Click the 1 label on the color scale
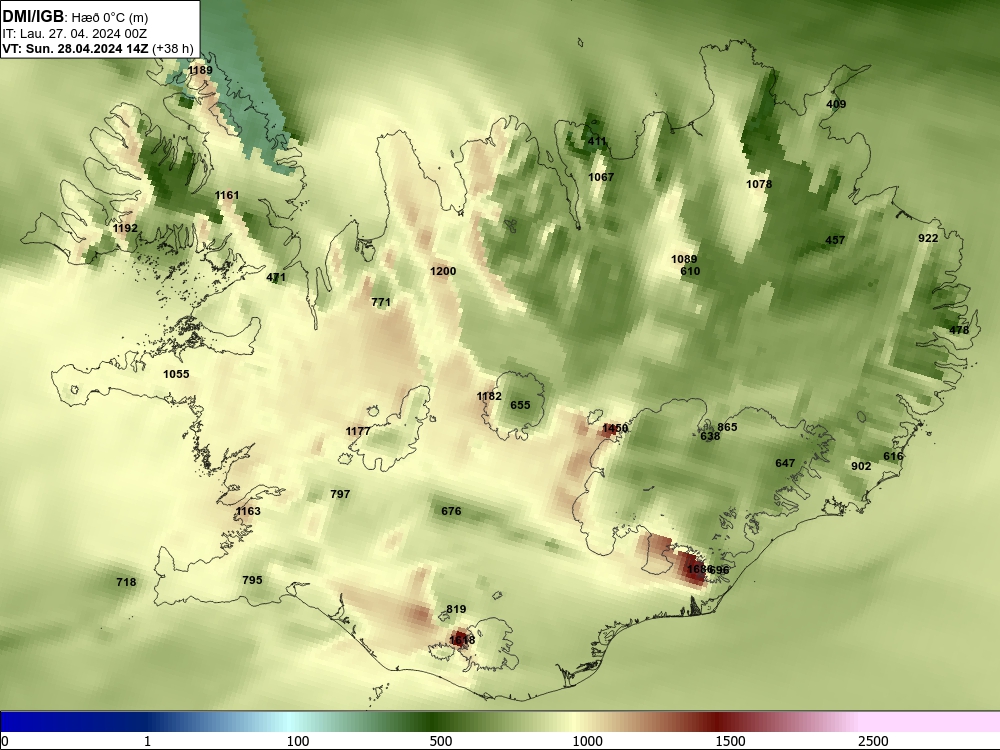The width and height of the screenshot is (1000, 750). point(147,741)
